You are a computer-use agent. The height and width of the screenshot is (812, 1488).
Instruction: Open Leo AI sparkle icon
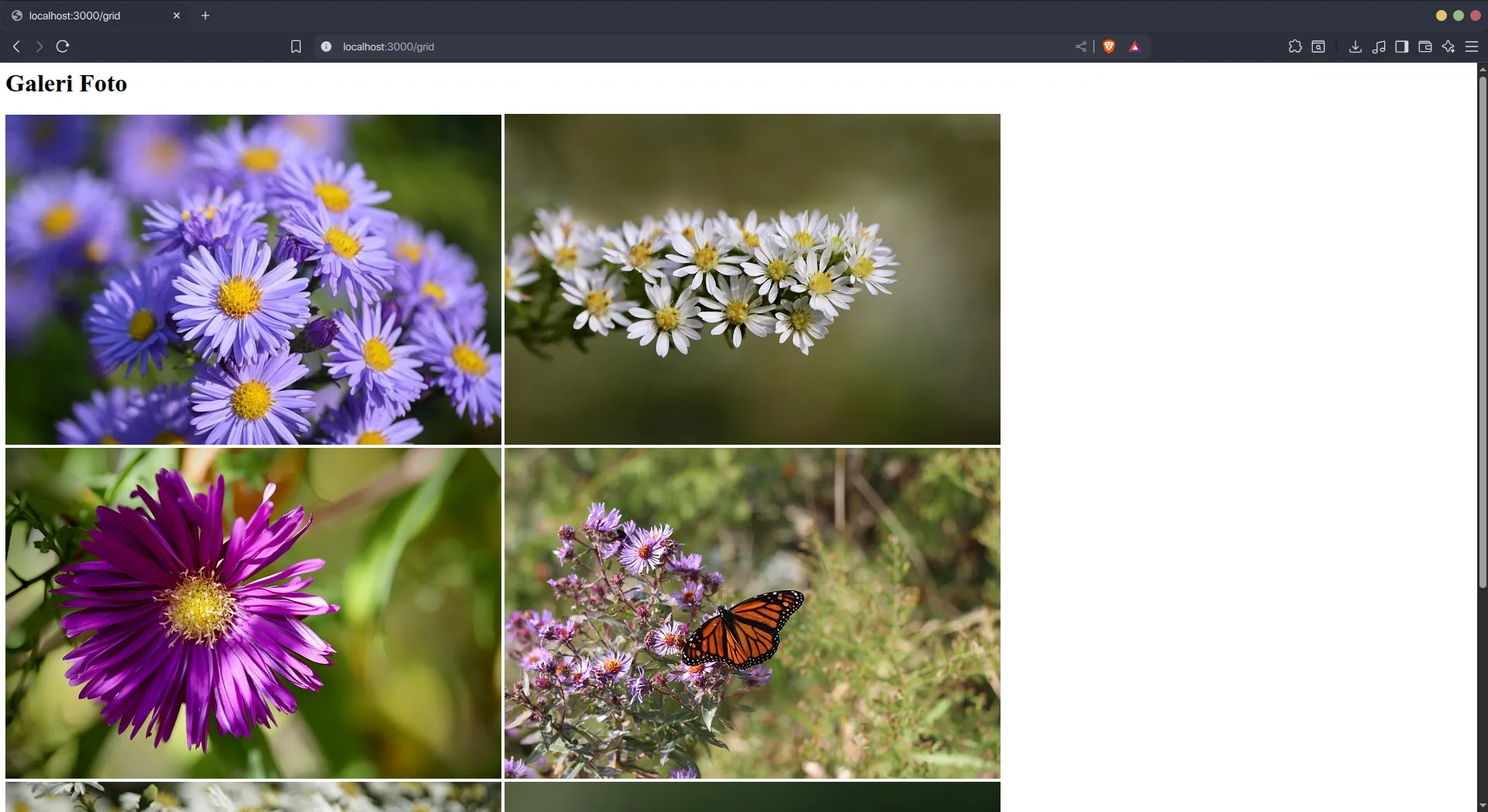point(1448,46)
